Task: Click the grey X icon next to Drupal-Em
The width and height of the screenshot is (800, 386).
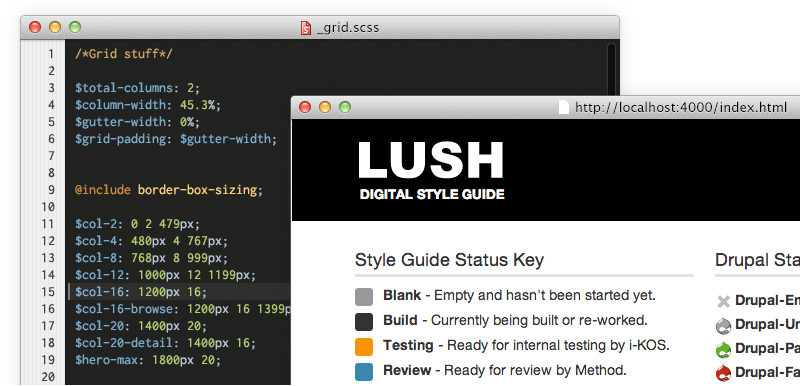Action: click(x=723, y=301)
